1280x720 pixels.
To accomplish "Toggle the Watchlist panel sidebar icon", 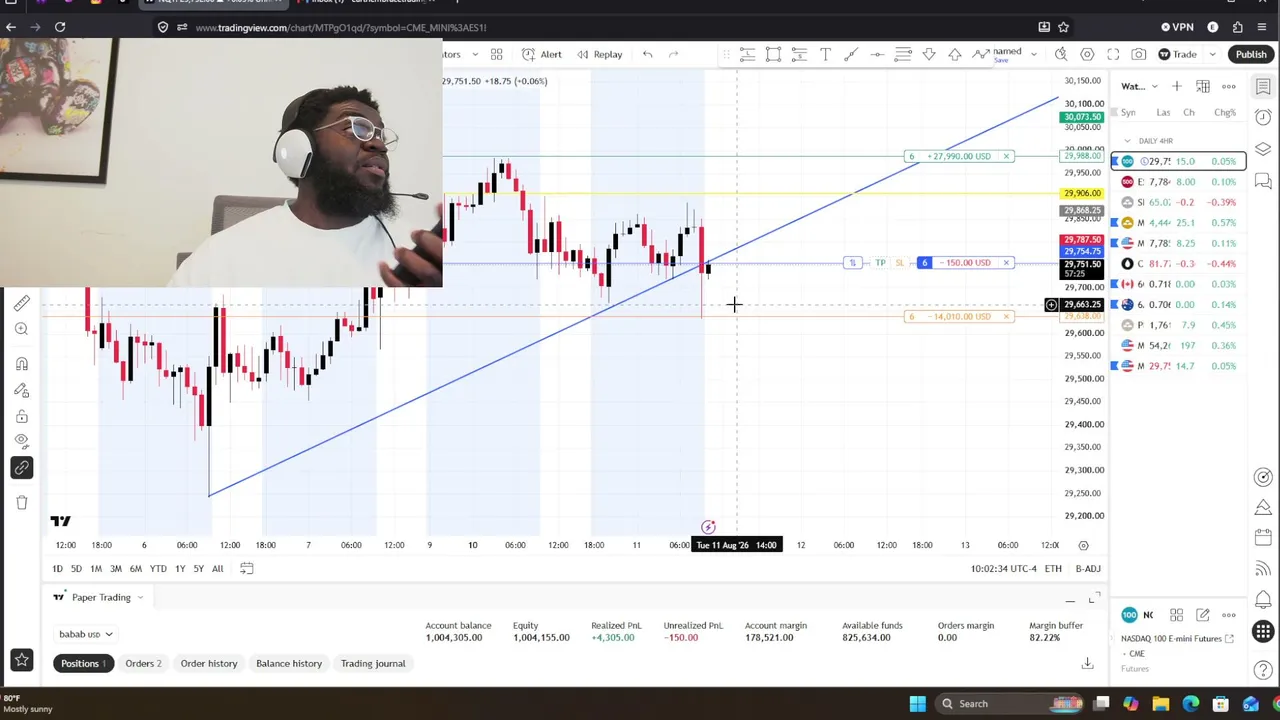I will click(1263, 87).
